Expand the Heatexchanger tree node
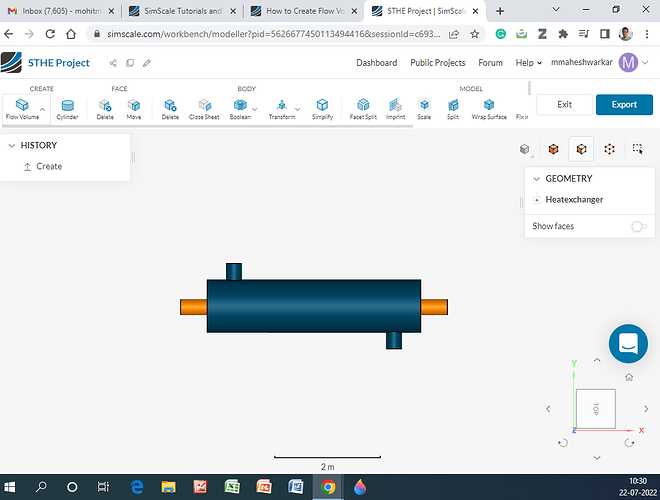The width and height of the screenshot is (660, 500). [x=537, y=200]
